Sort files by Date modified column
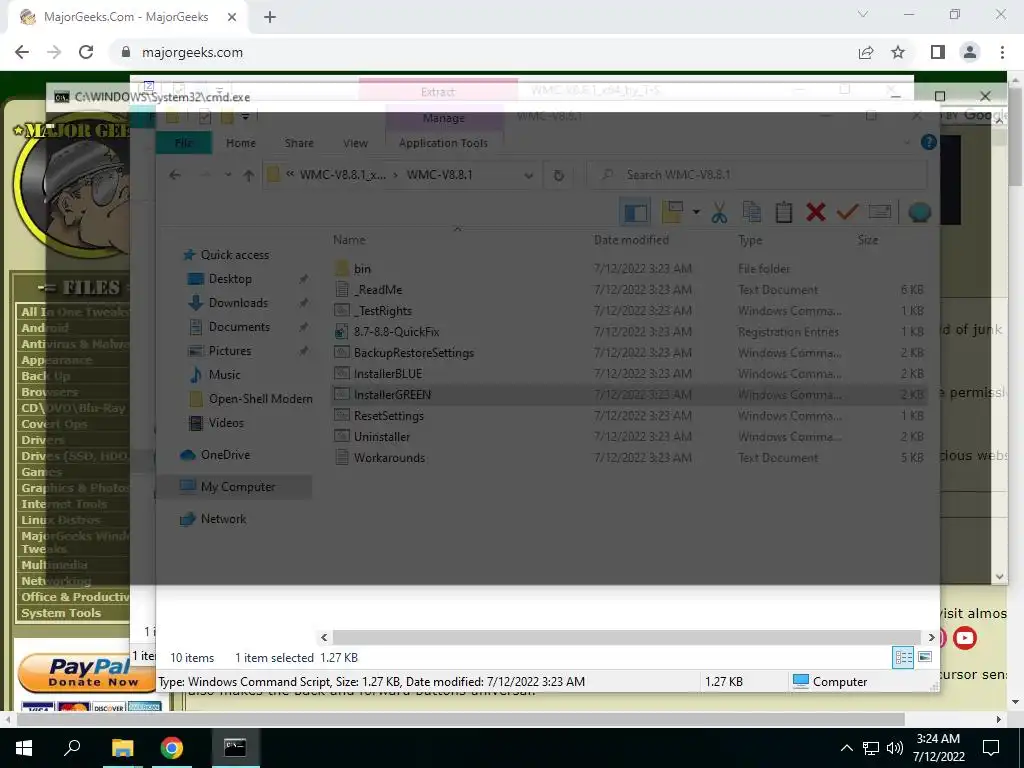 click(631, 240)
